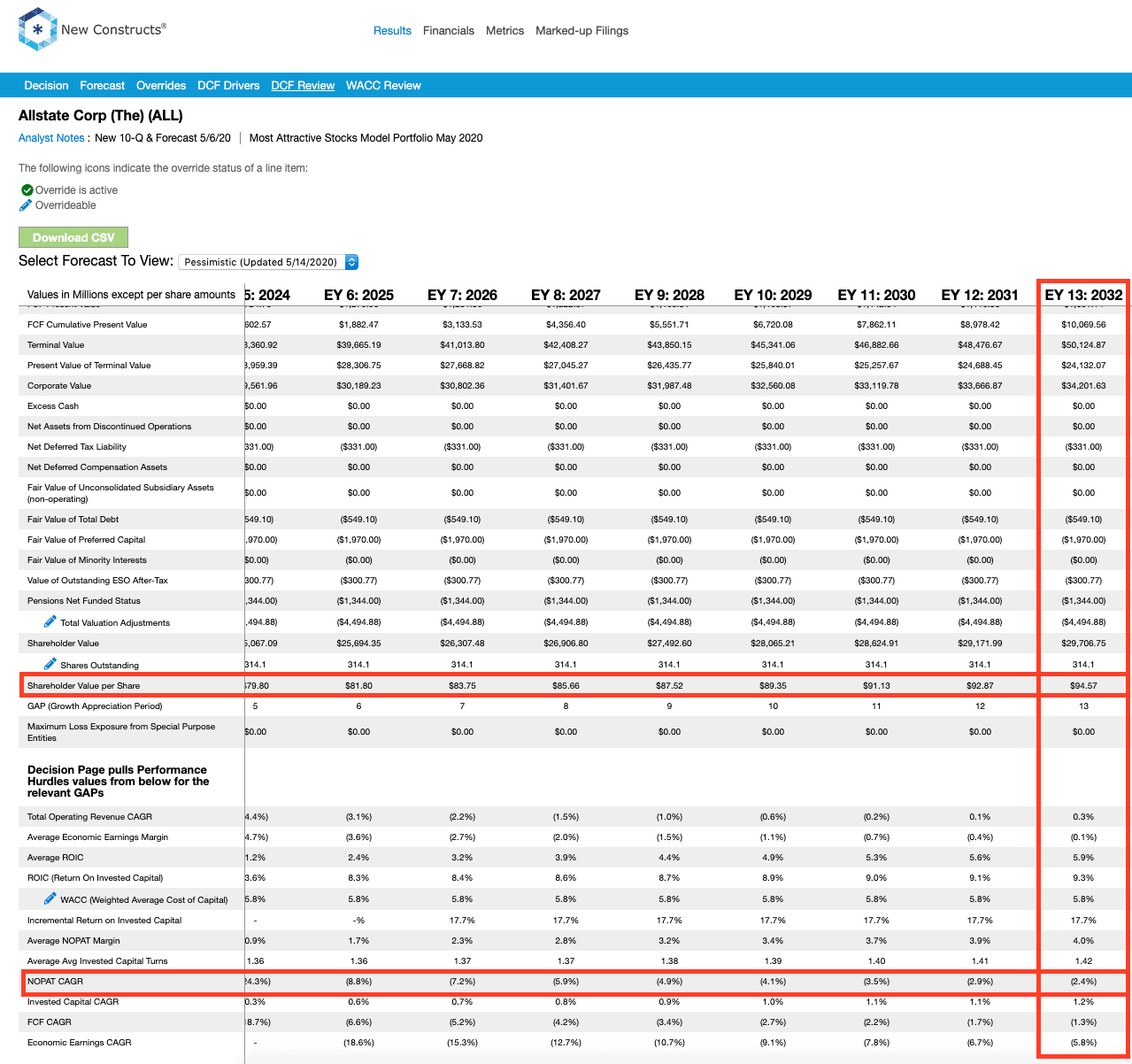This screenshot has height=1064, width=1132.
Task: Click the pencil icon beside WACC row
Action: (x=50, y=898)
